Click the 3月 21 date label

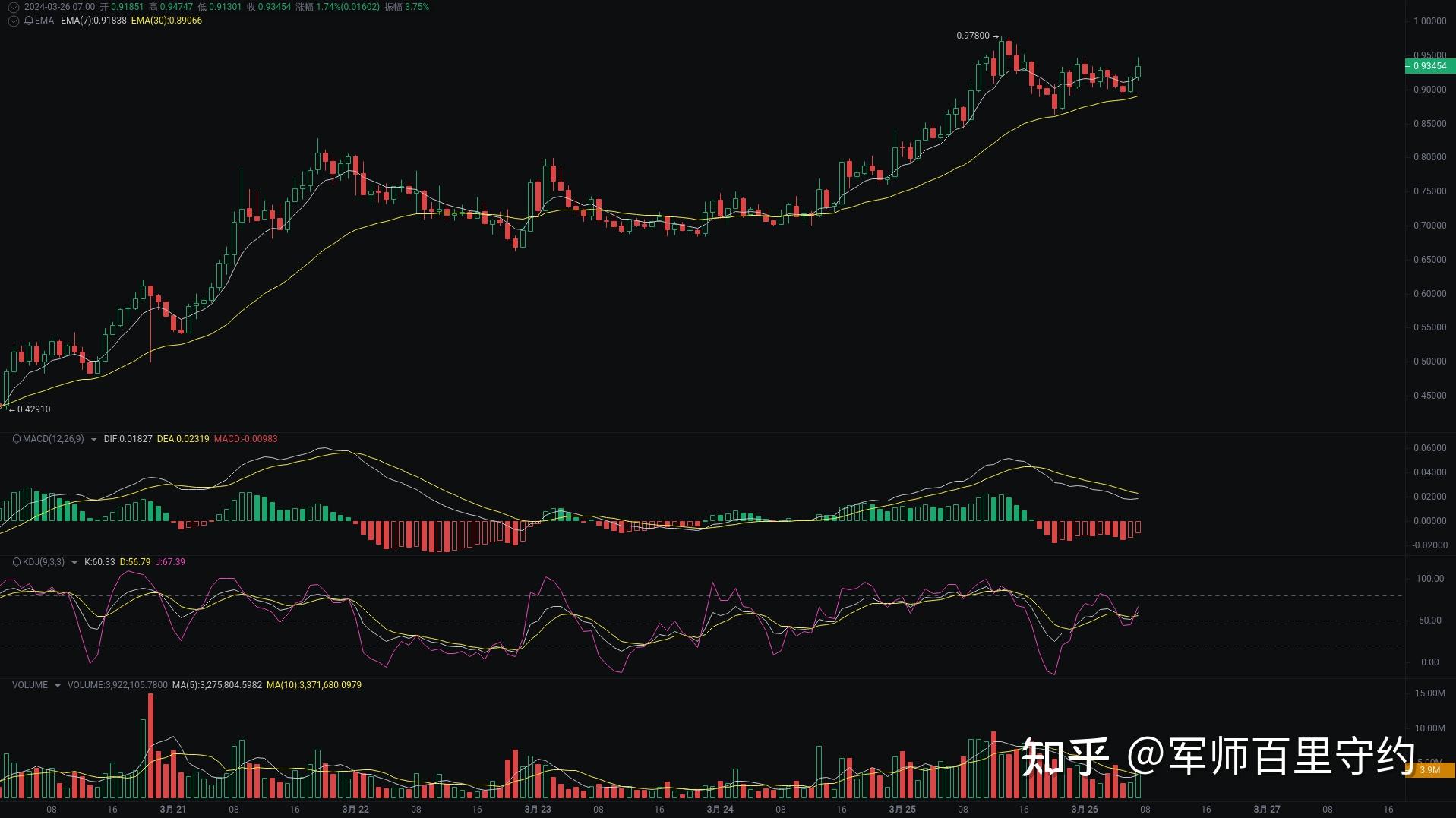click(173, 810)
